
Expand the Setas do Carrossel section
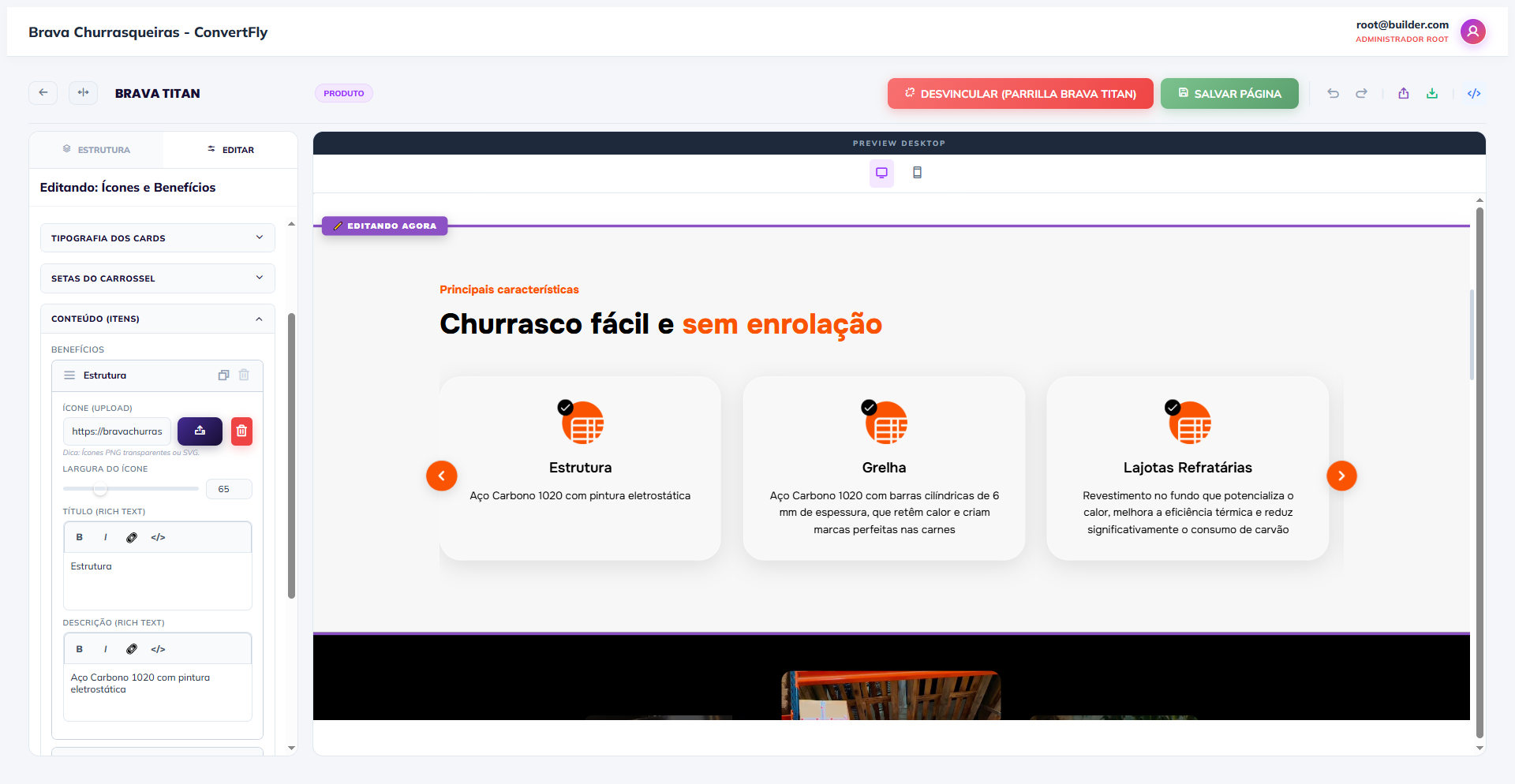tap(157, 278)
